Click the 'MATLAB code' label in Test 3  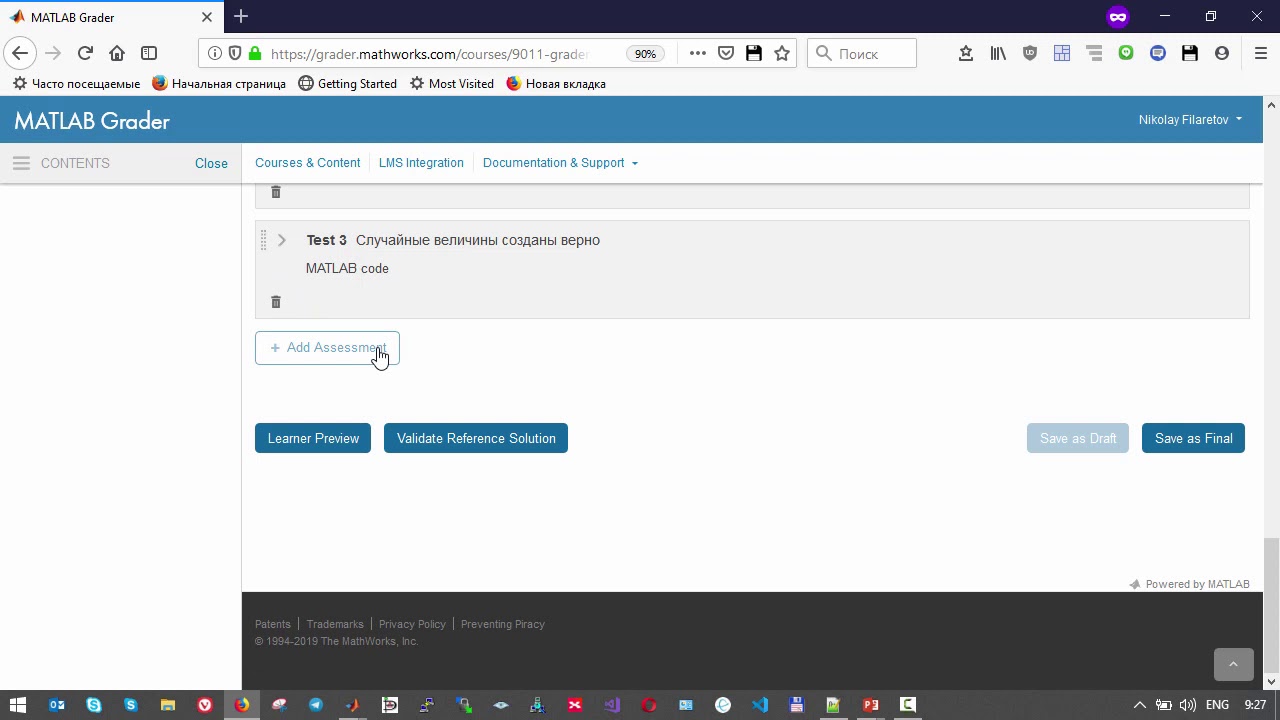[347, 268]
